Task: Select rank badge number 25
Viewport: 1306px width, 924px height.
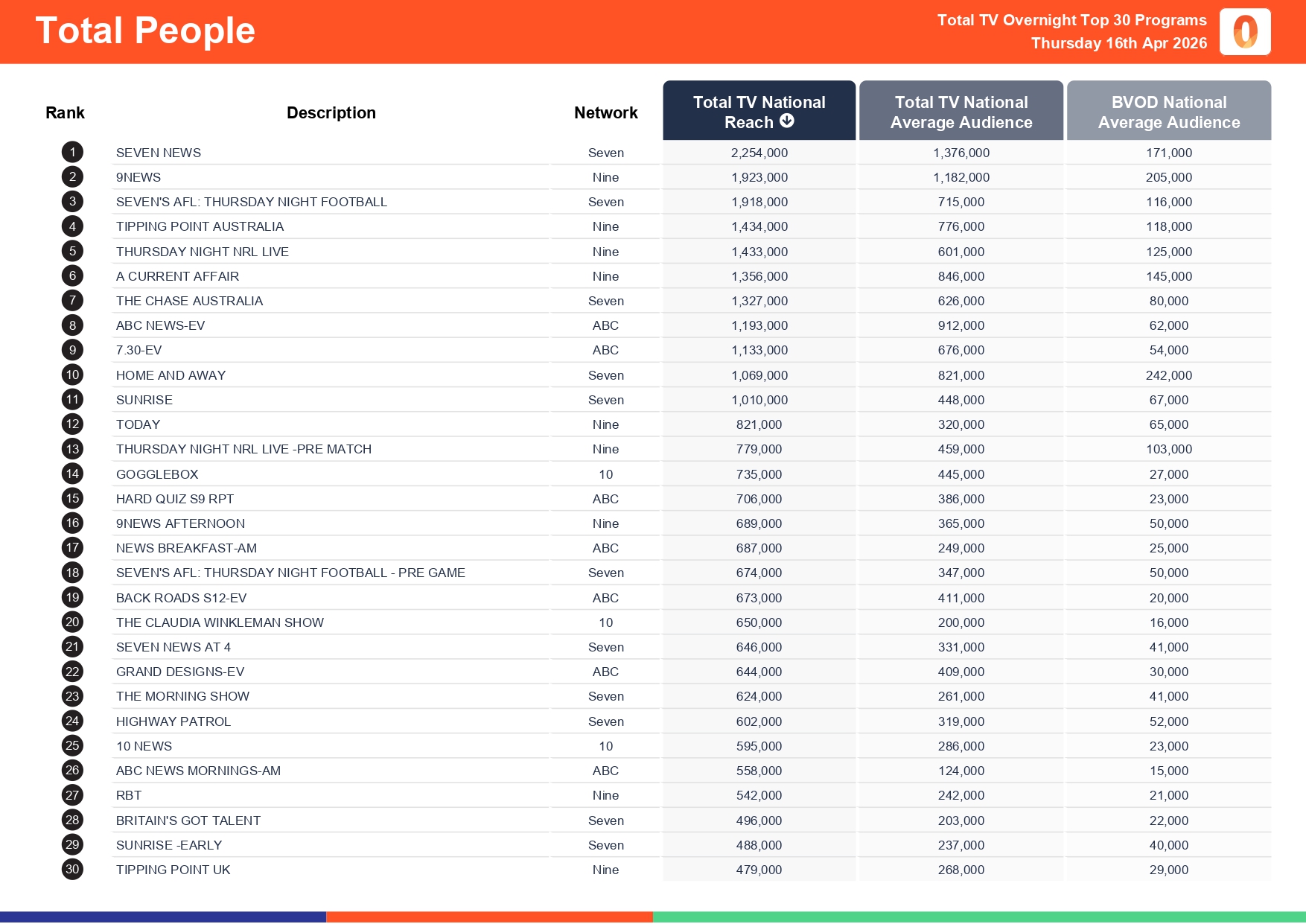Action: pos(72,746)
